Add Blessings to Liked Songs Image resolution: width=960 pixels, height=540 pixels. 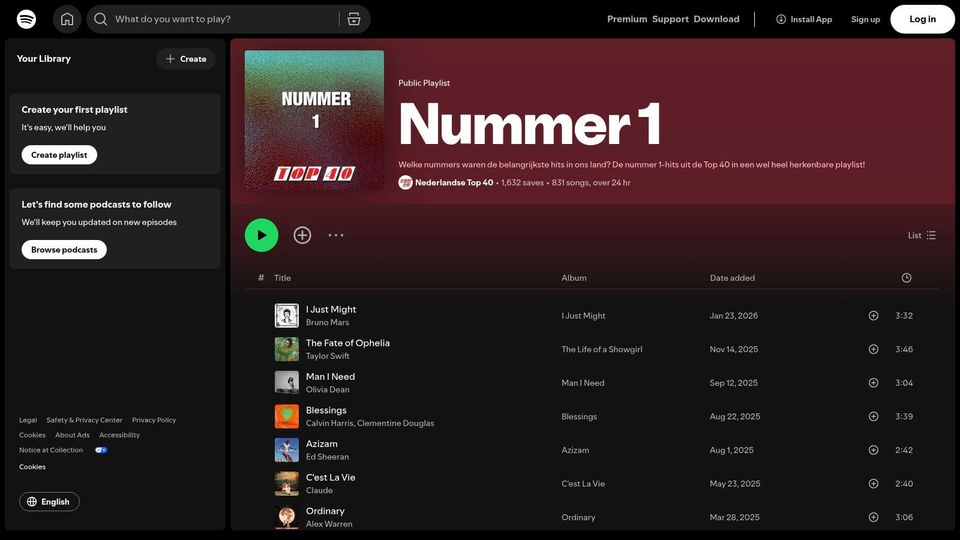(x=873, y=416)
